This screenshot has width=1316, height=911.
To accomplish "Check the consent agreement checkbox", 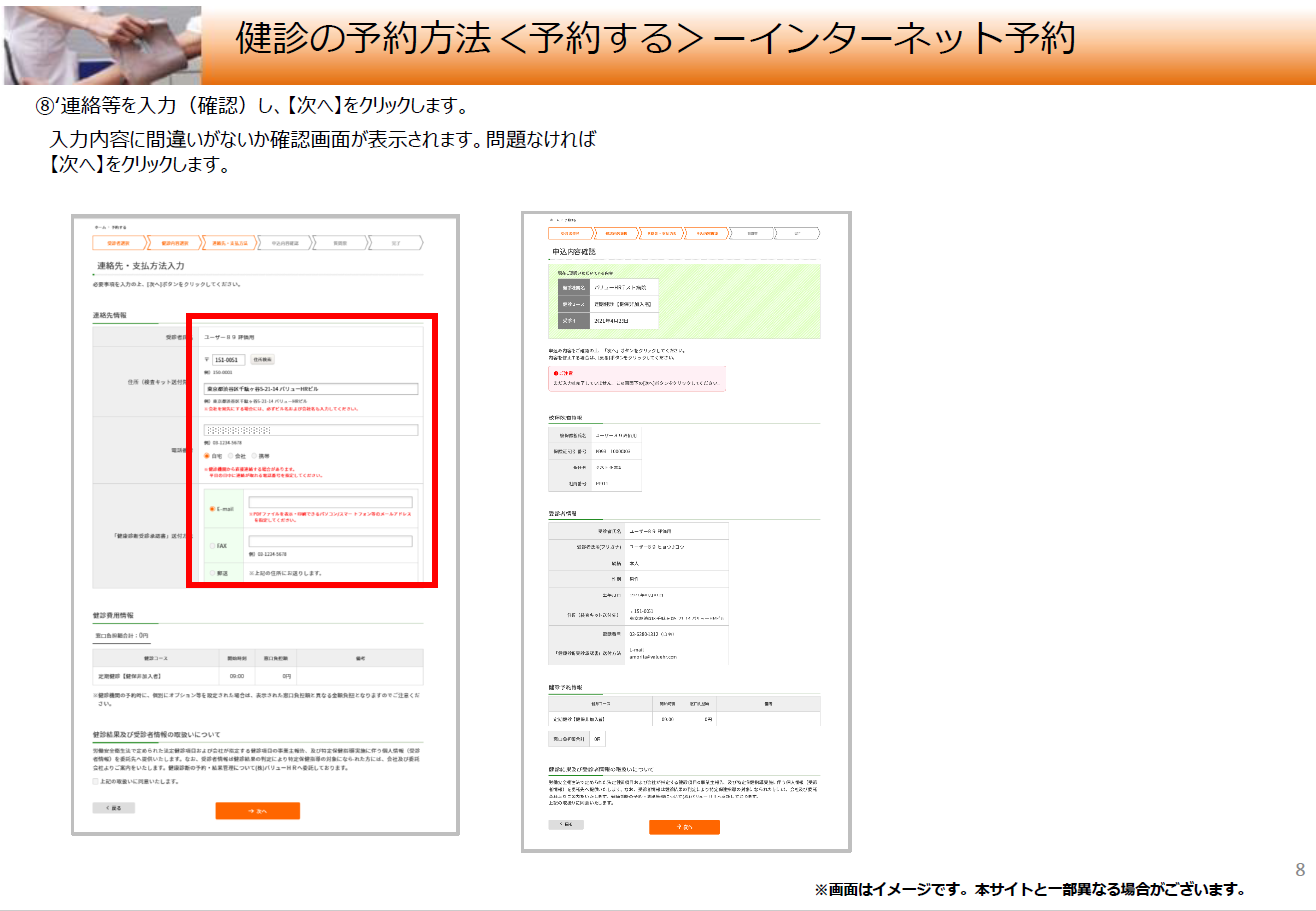I will coord(96,781).
